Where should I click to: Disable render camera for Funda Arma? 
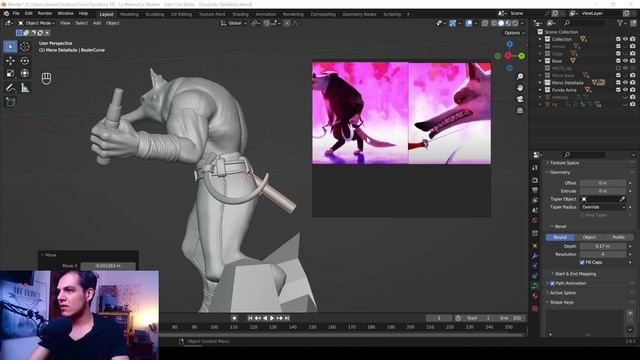(633, 90)
